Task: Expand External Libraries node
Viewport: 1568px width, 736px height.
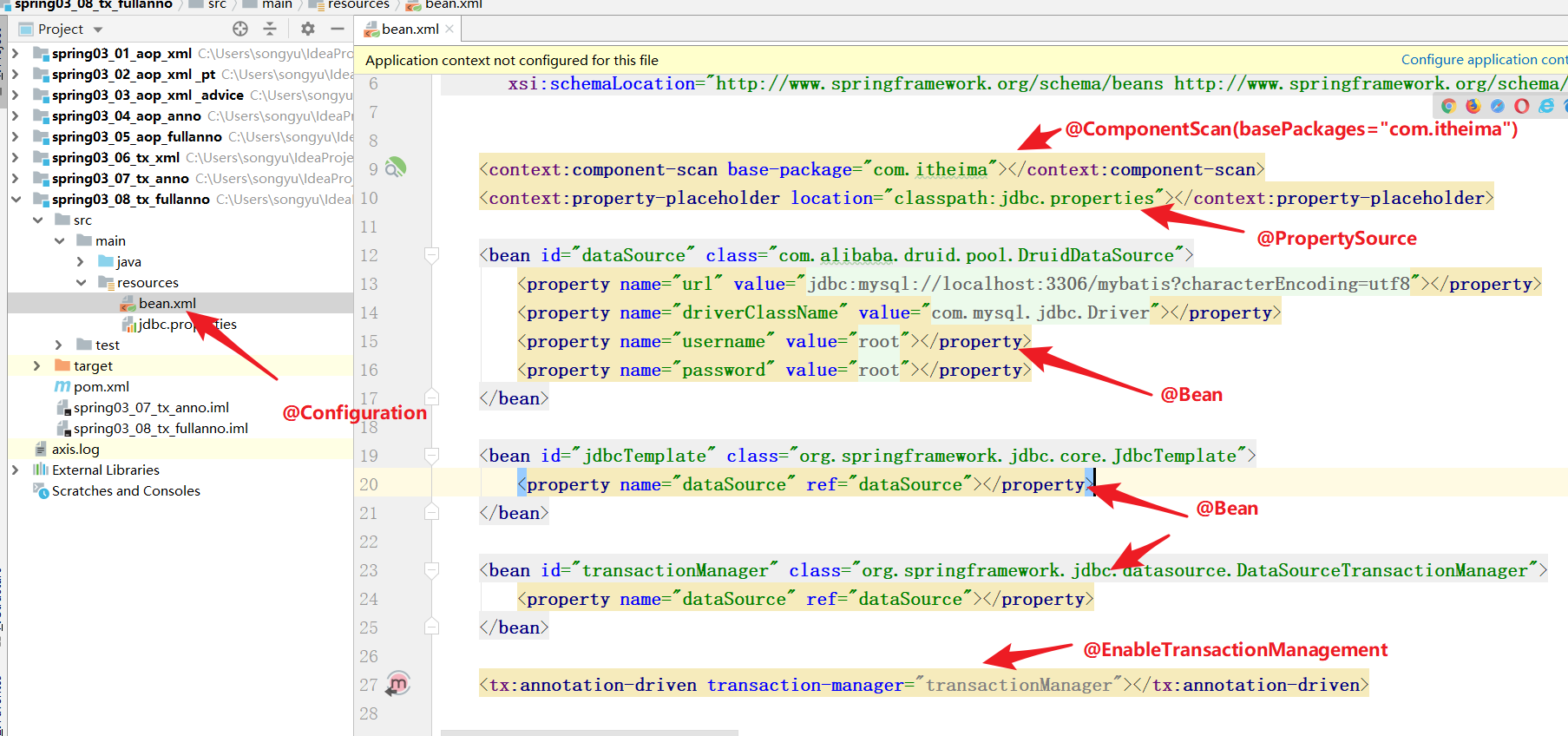Action: click(x=16, y=470)
